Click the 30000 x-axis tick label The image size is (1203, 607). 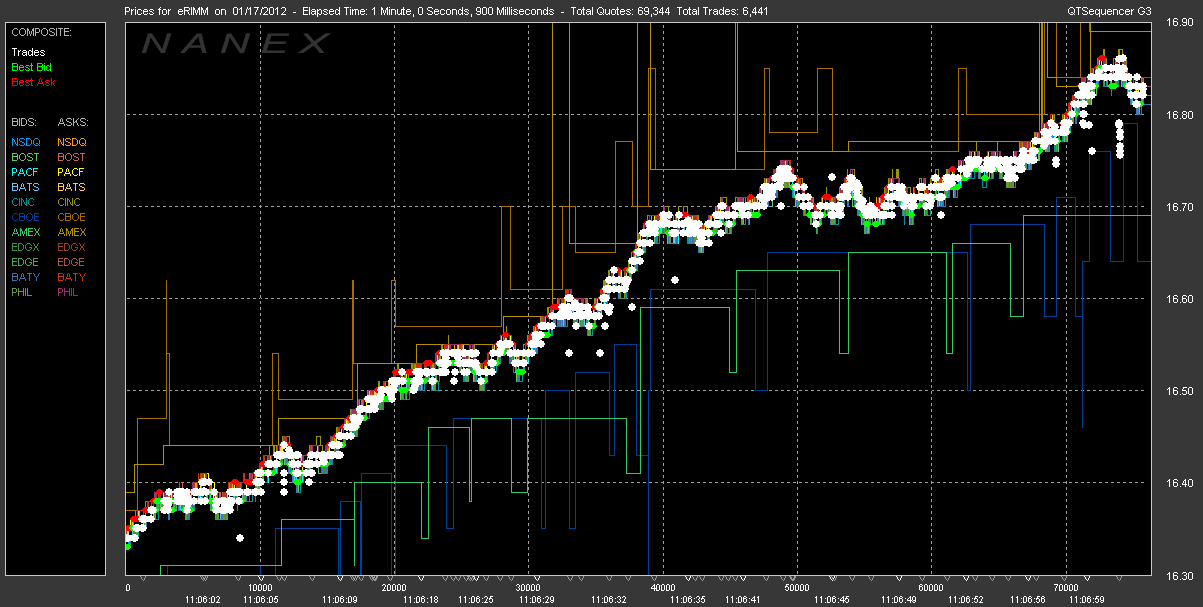point(529,588)
